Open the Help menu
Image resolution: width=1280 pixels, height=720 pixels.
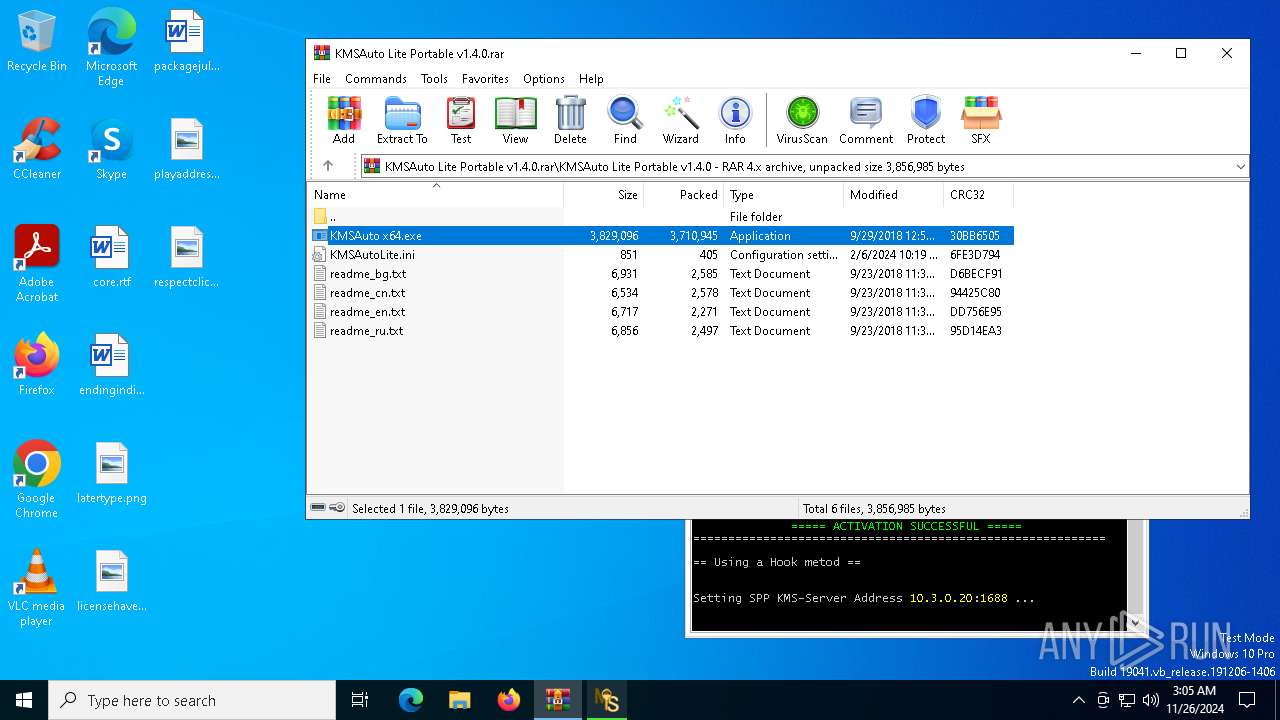coord(591,79)
